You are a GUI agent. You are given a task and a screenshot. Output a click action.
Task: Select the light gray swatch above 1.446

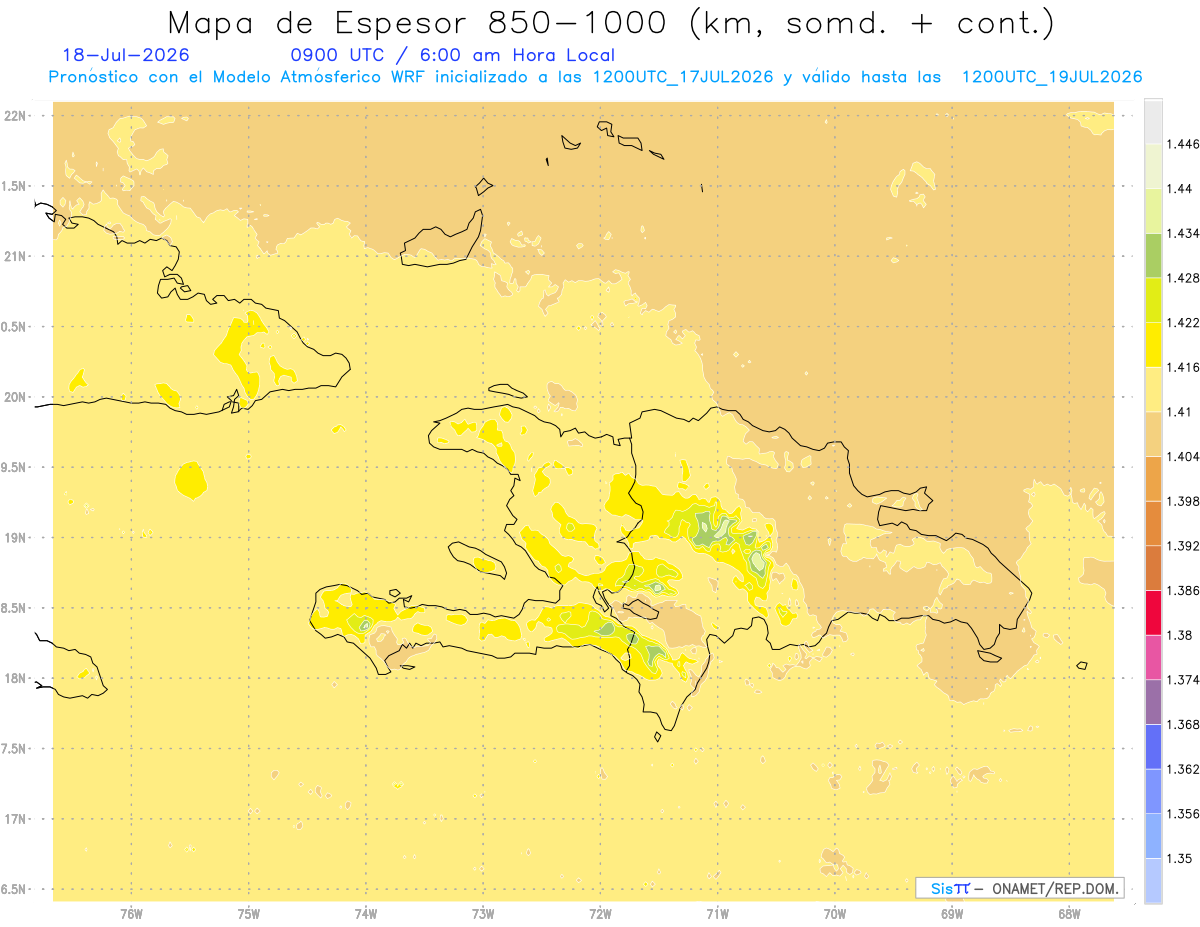1153,121
